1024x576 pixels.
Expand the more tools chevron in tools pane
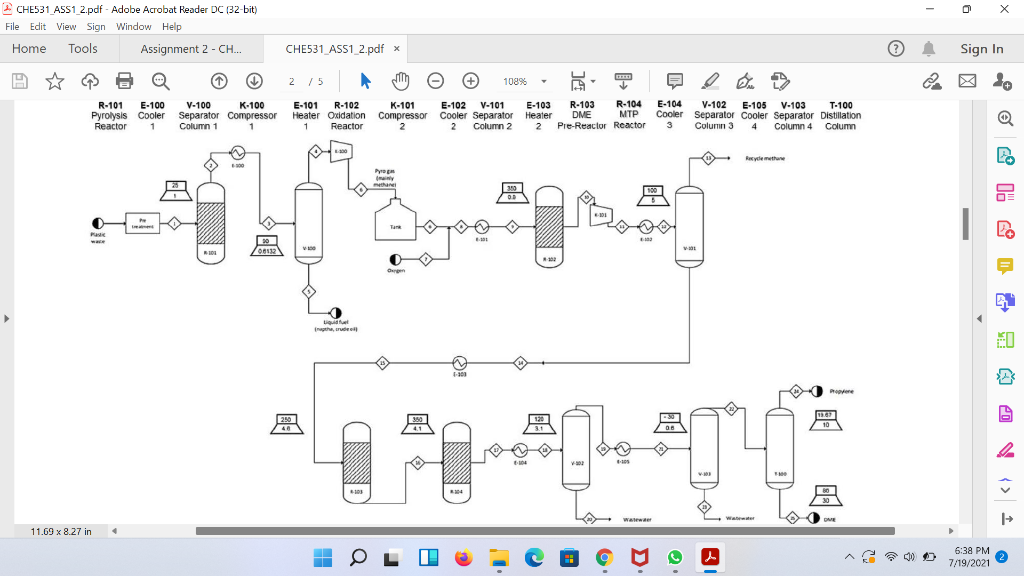[1005, 489]
